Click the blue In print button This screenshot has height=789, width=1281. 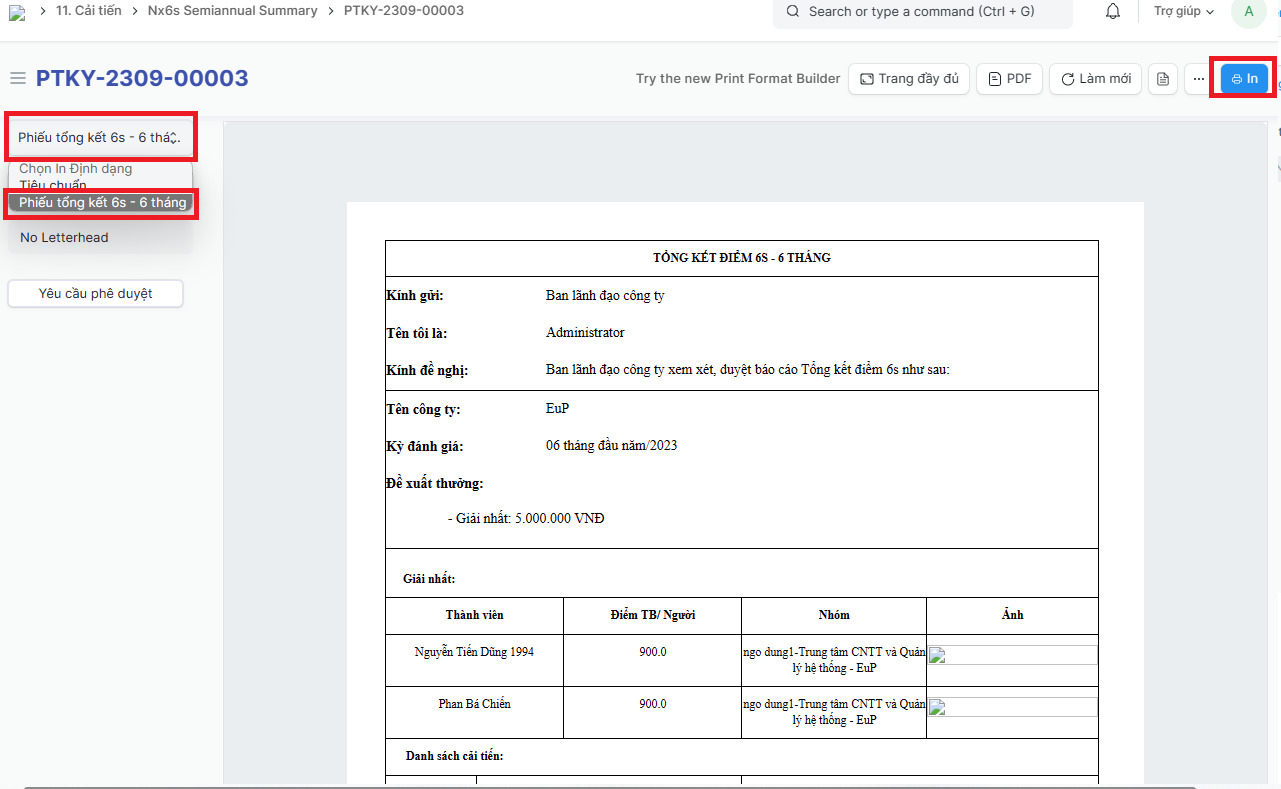tap(1244, 79)
